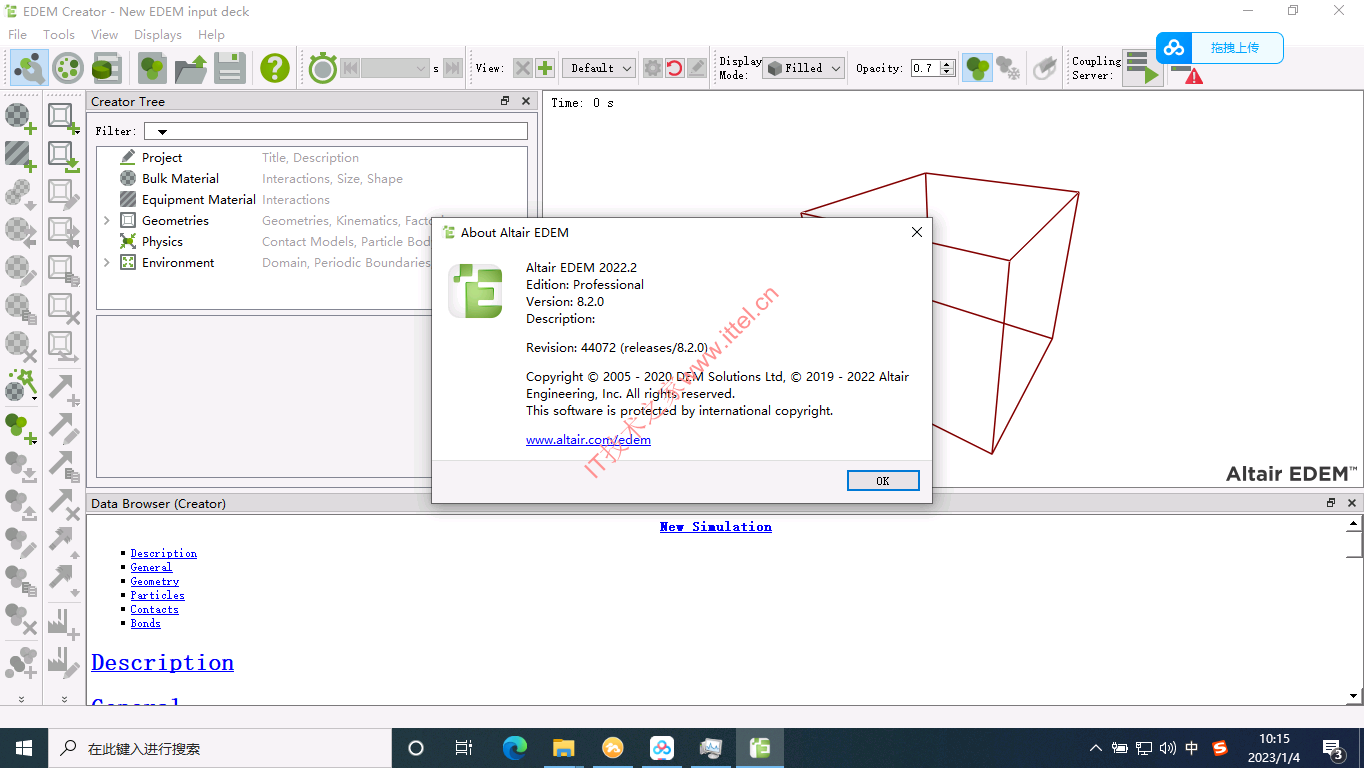The width and height of the screenshot is (1364, 768).
Task: Add a new bulk material
Action: click(x=21, y=118)
